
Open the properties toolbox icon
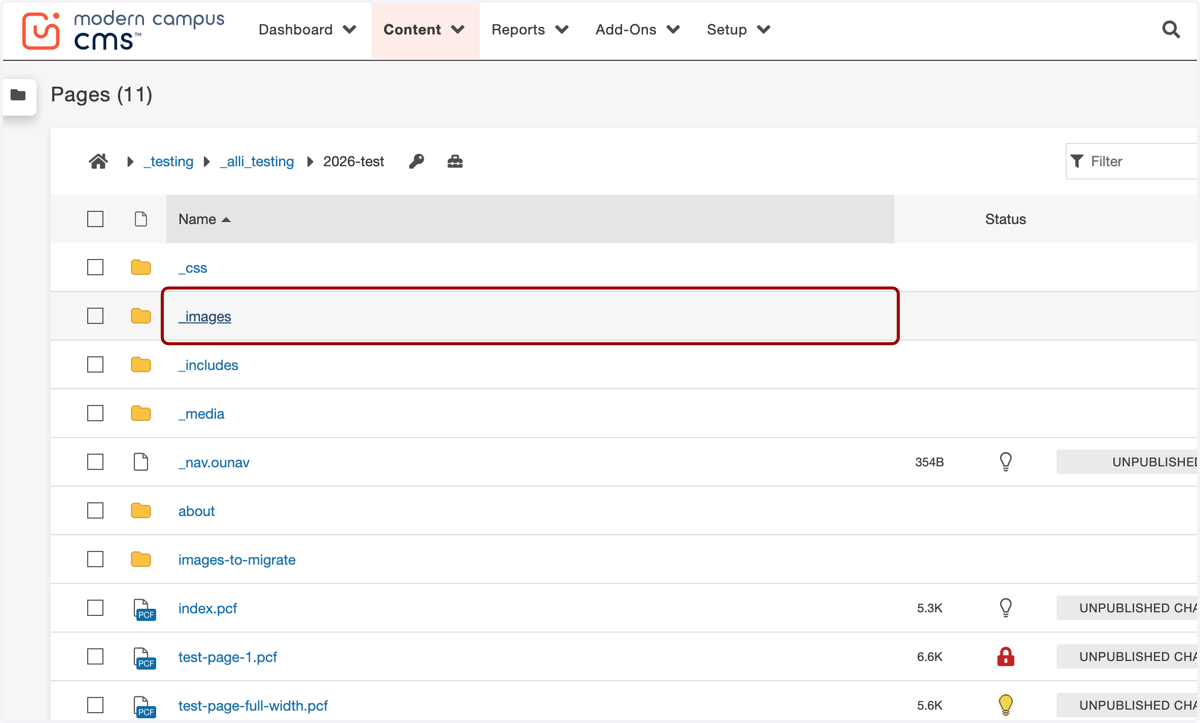[x=455, y=161]
